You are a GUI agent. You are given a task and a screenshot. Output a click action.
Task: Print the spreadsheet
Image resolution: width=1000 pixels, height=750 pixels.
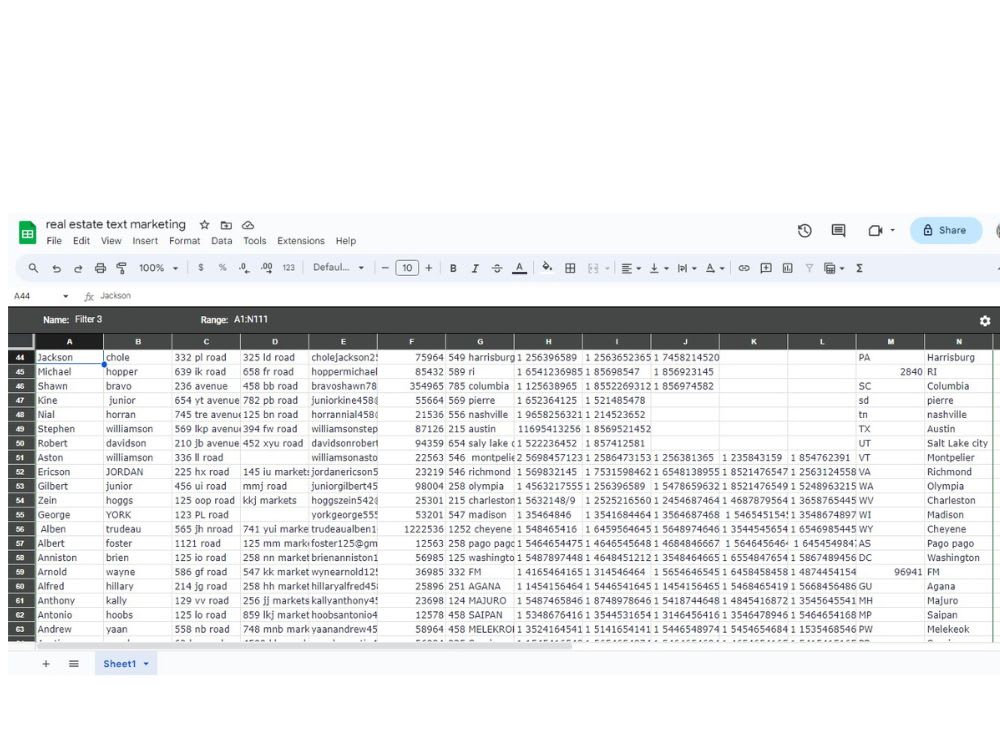(x=100, y=268)
